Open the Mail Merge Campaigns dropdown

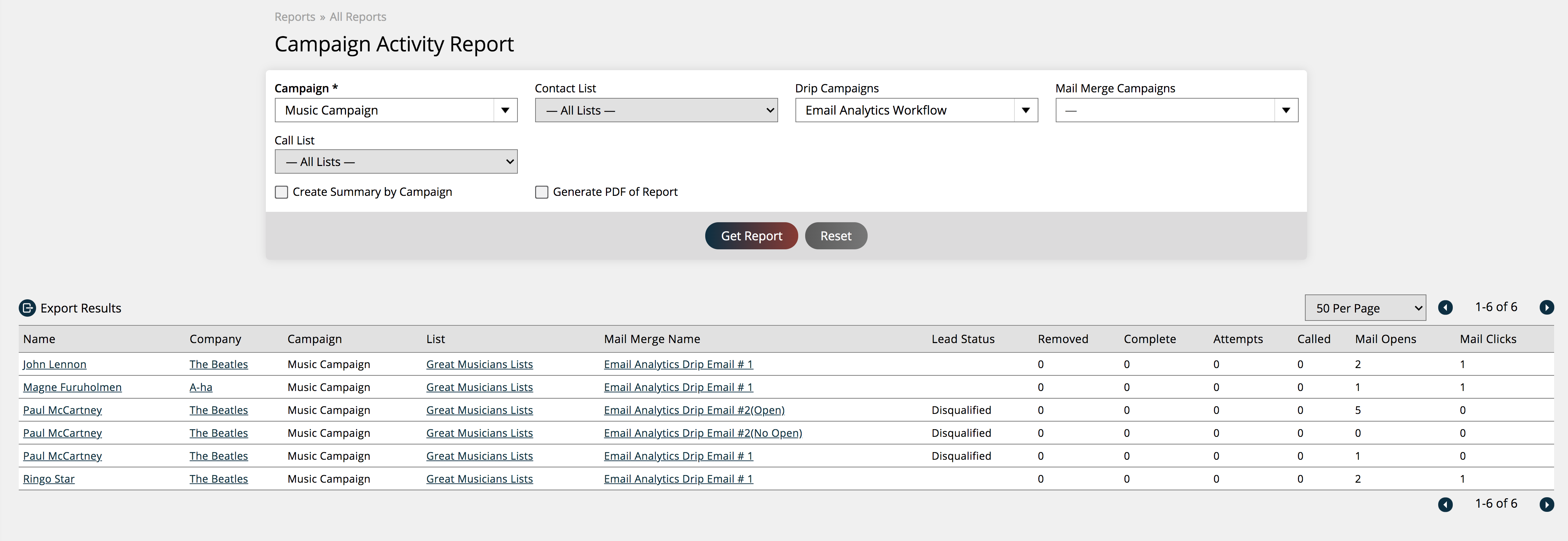coord(1285,110)
